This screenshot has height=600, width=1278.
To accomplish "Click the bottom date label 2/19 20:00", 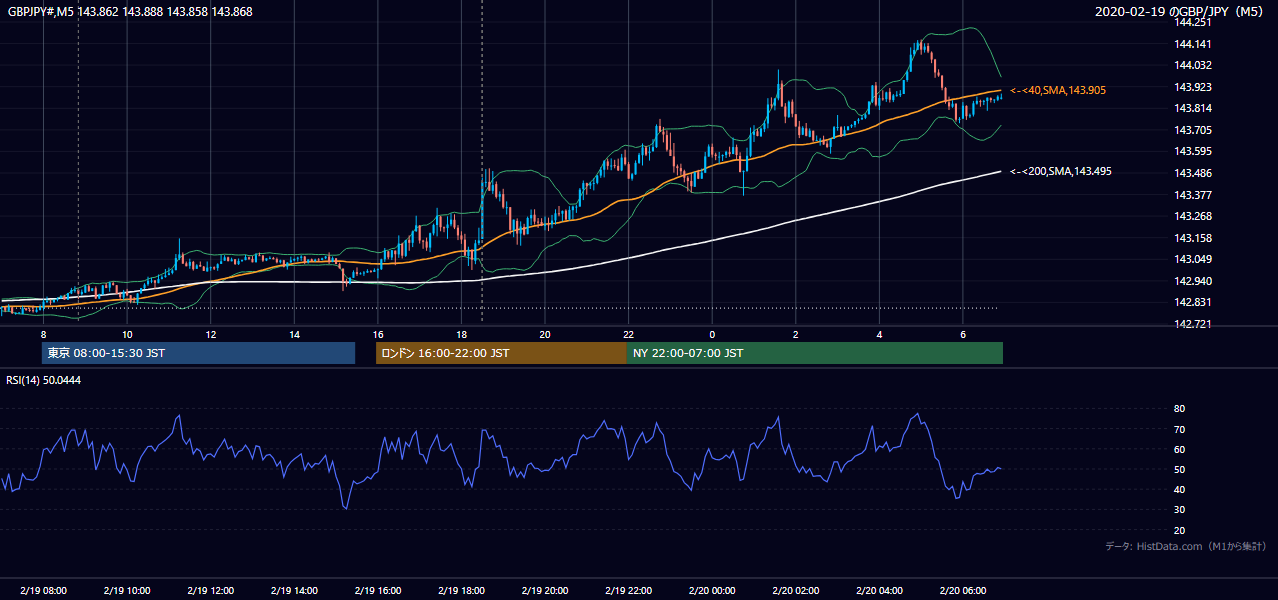I will (x=544, y=590).
